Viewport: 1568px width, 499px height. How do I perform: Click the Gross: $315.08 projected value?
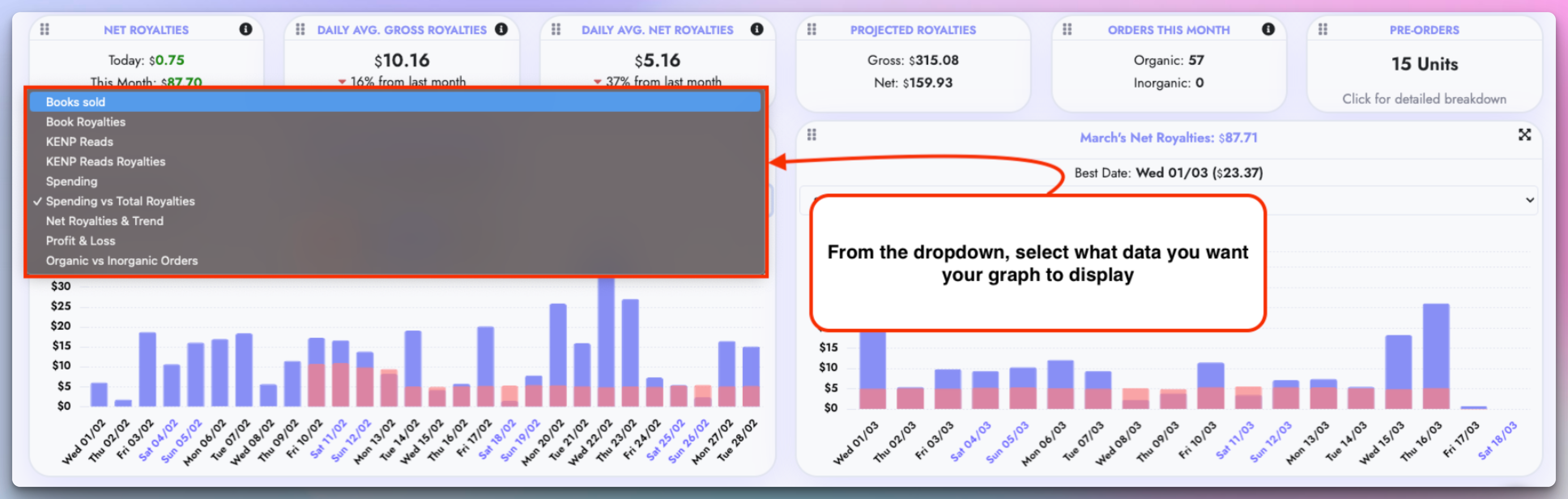click(912, 60)
